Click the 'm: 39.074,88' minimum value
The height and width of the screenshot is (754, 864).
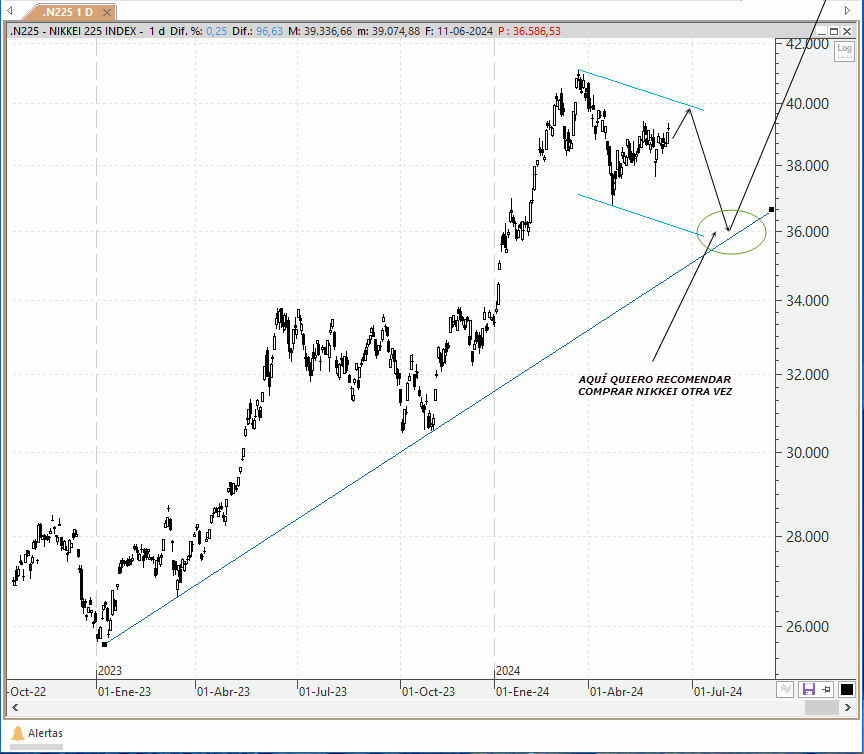tap(388, 31)
